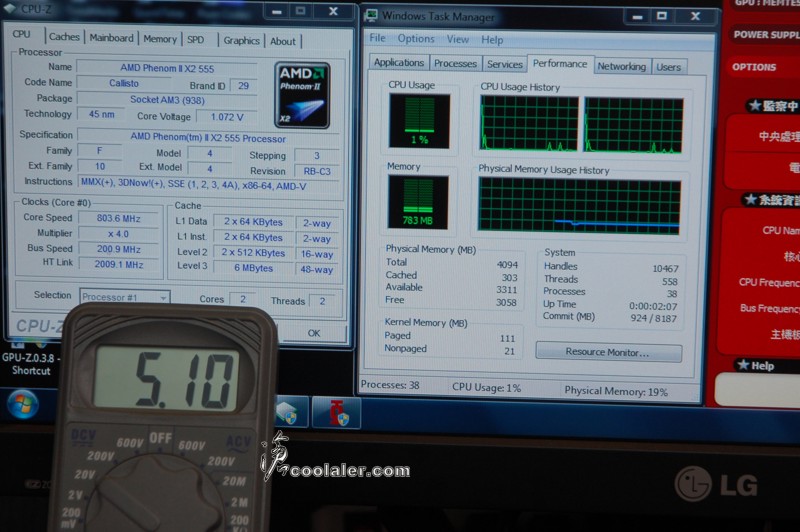Click the Resource Monitor button
800x532 pixels.
coord(608,352)
